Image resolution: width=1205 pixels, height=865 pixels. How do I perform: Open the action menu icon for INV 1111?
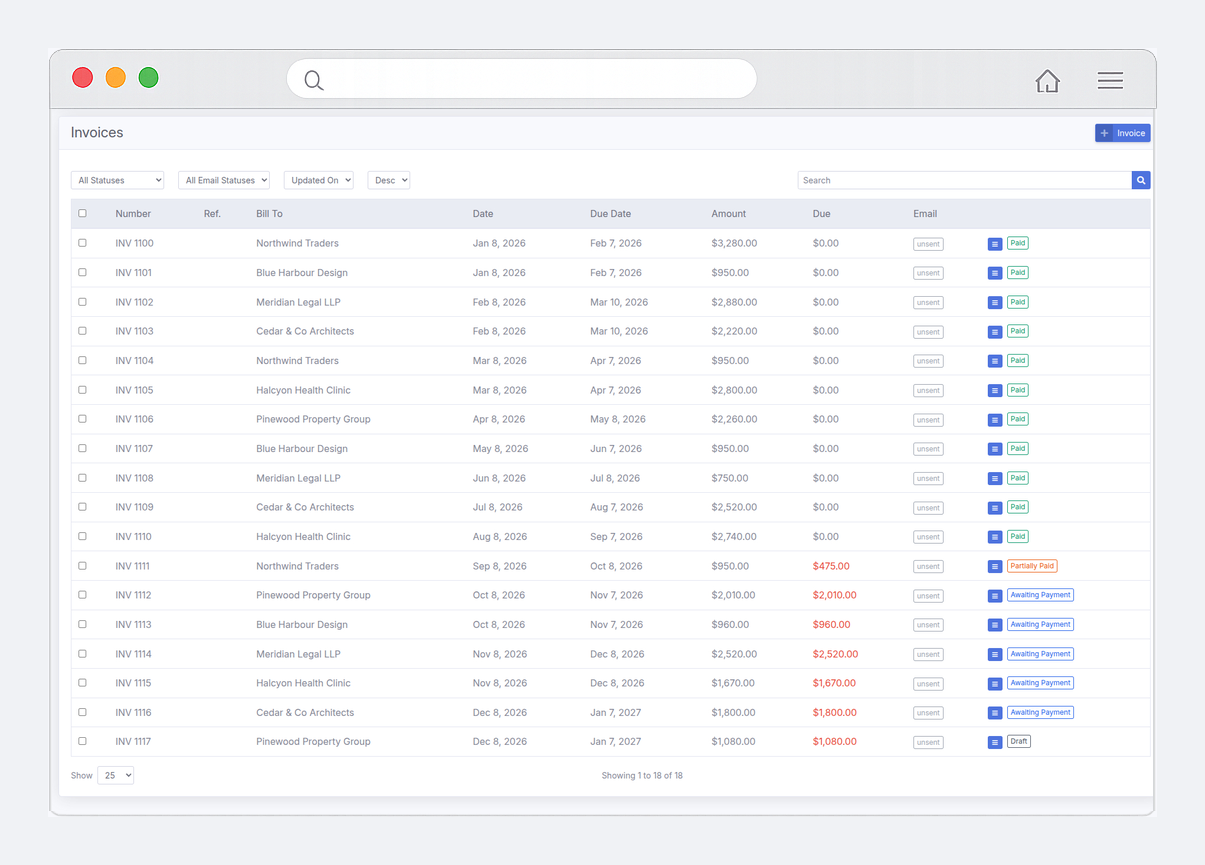pos(995,567)
